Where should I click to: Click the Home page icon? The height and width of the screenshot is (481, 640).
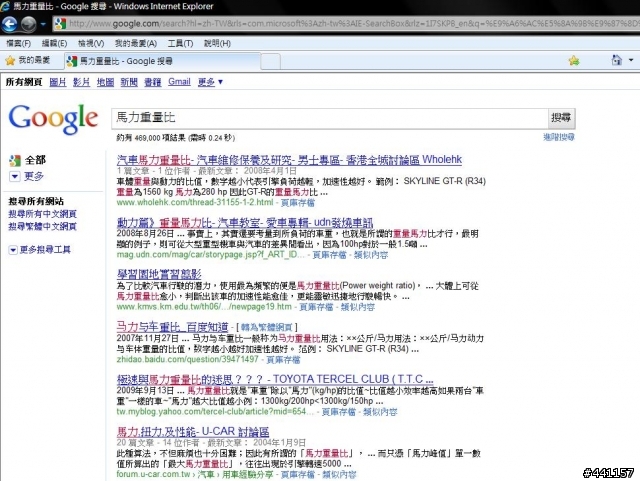(617, 60)
